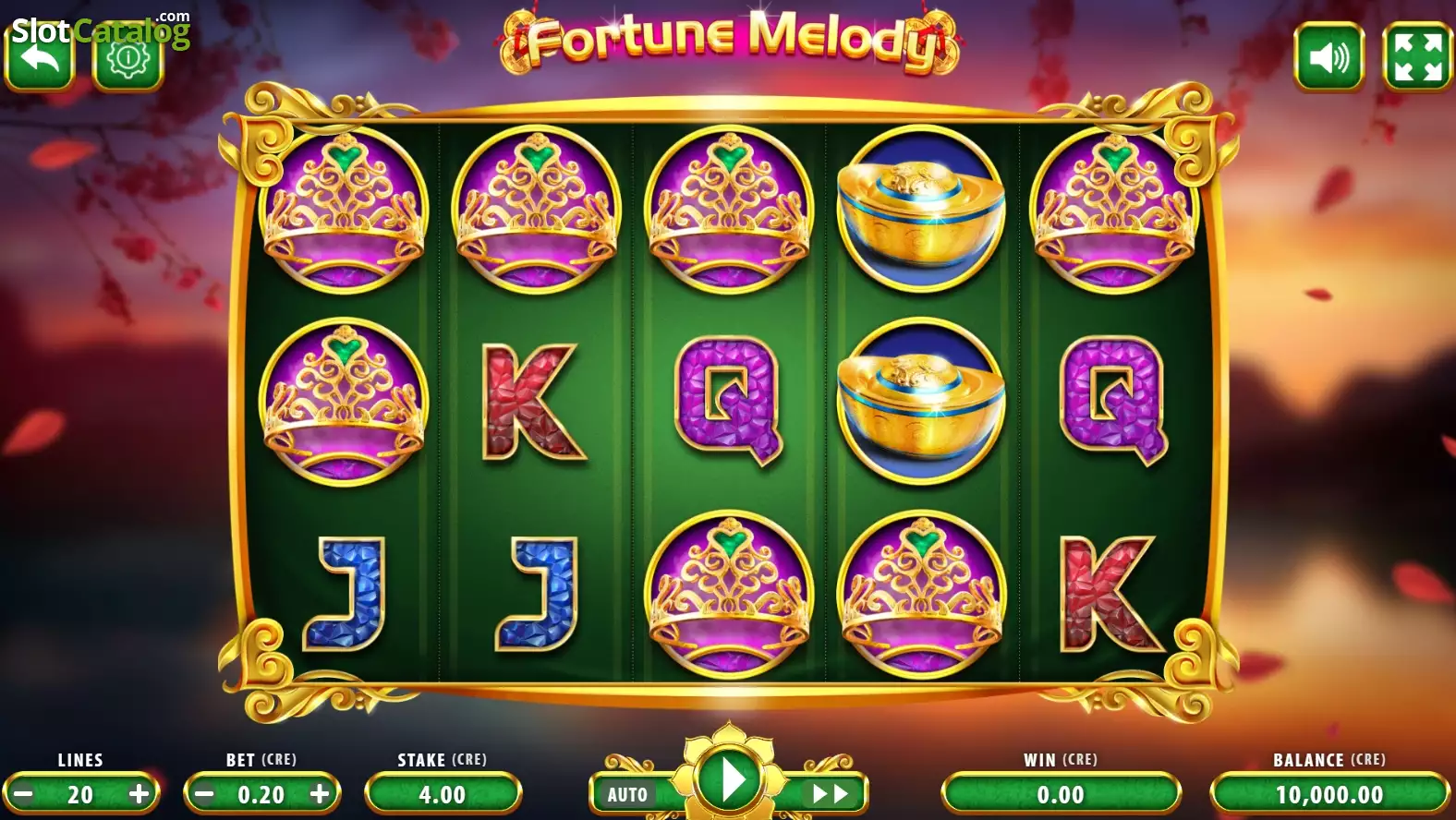Open the game info settings gear

[128, 57]
